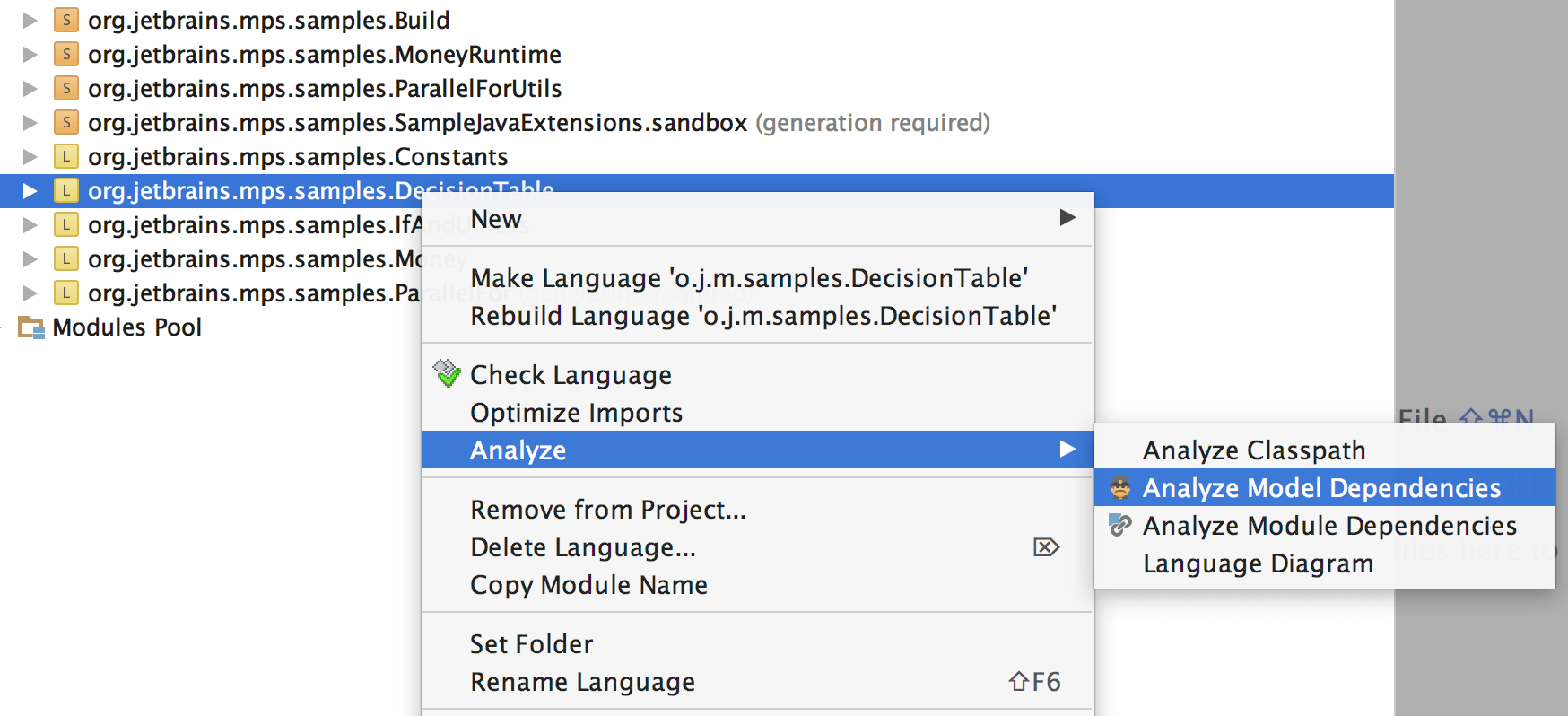Choose Optimize Imports from context menu
The width and height of the screenshot is (1568, 716).
[x=576, y=413]
